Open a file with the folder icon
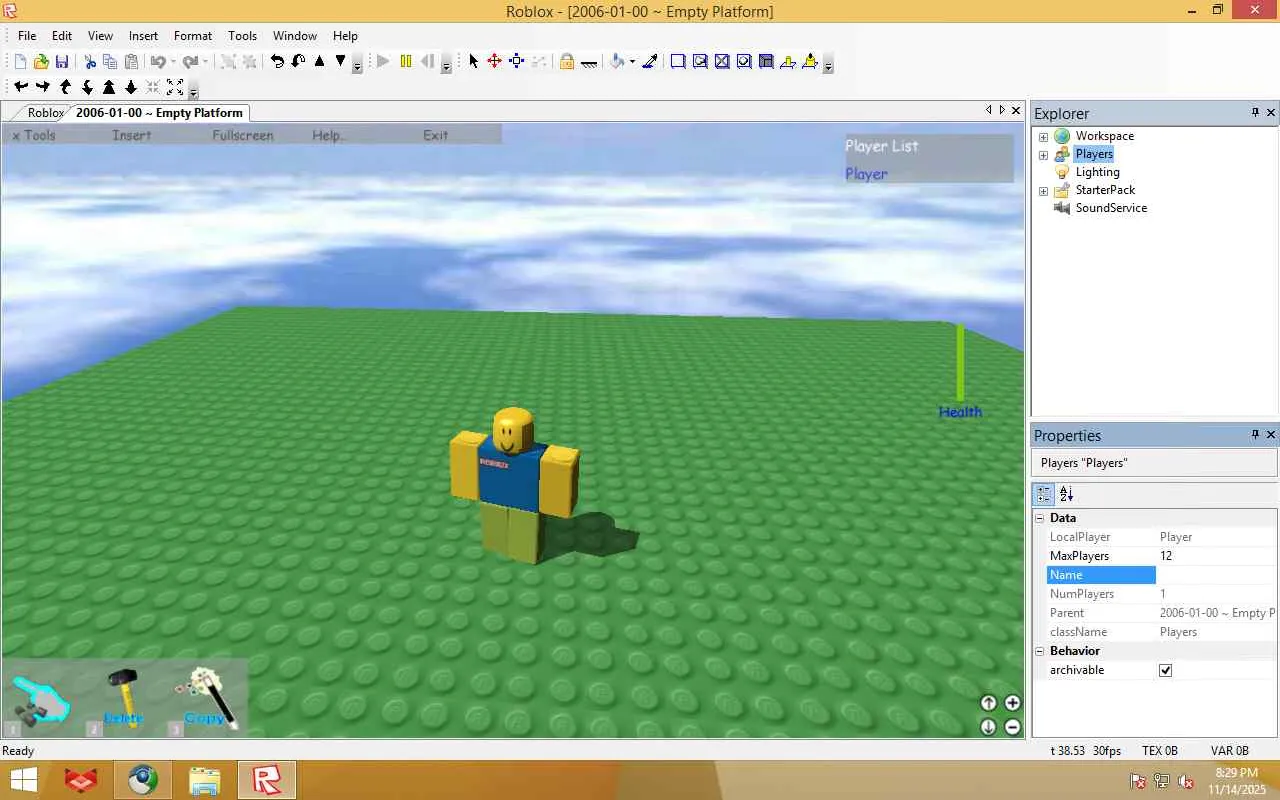1280x800 pixels. [41, 62]
